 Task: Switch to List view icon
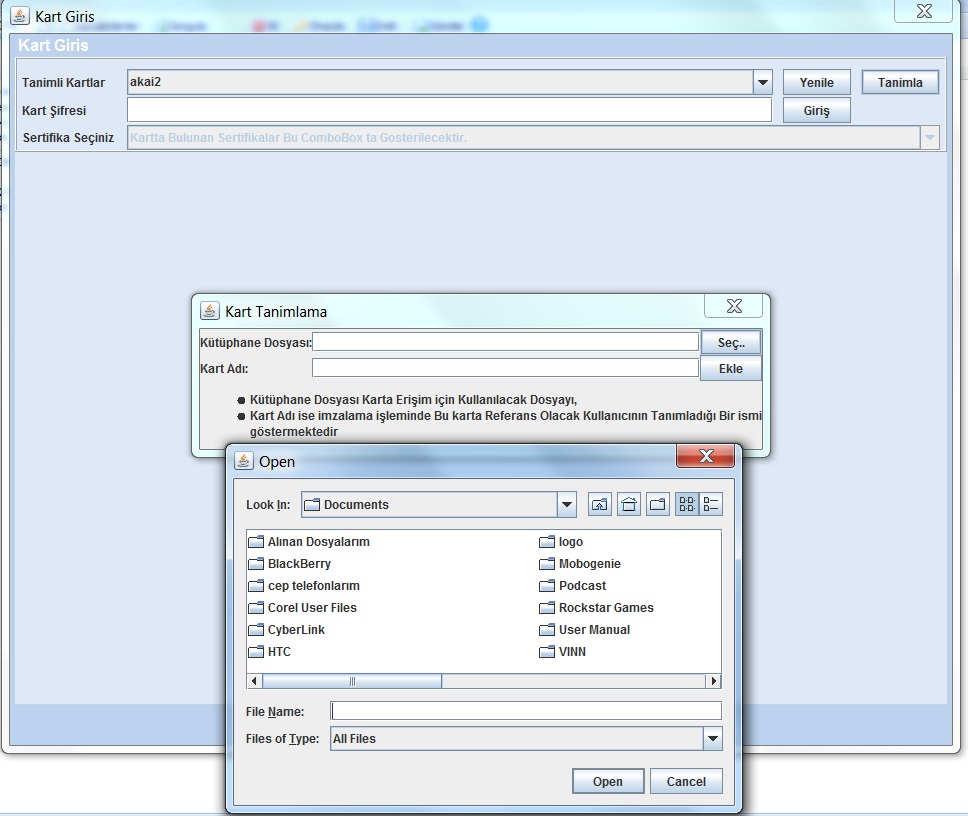[x=687, y=505]
